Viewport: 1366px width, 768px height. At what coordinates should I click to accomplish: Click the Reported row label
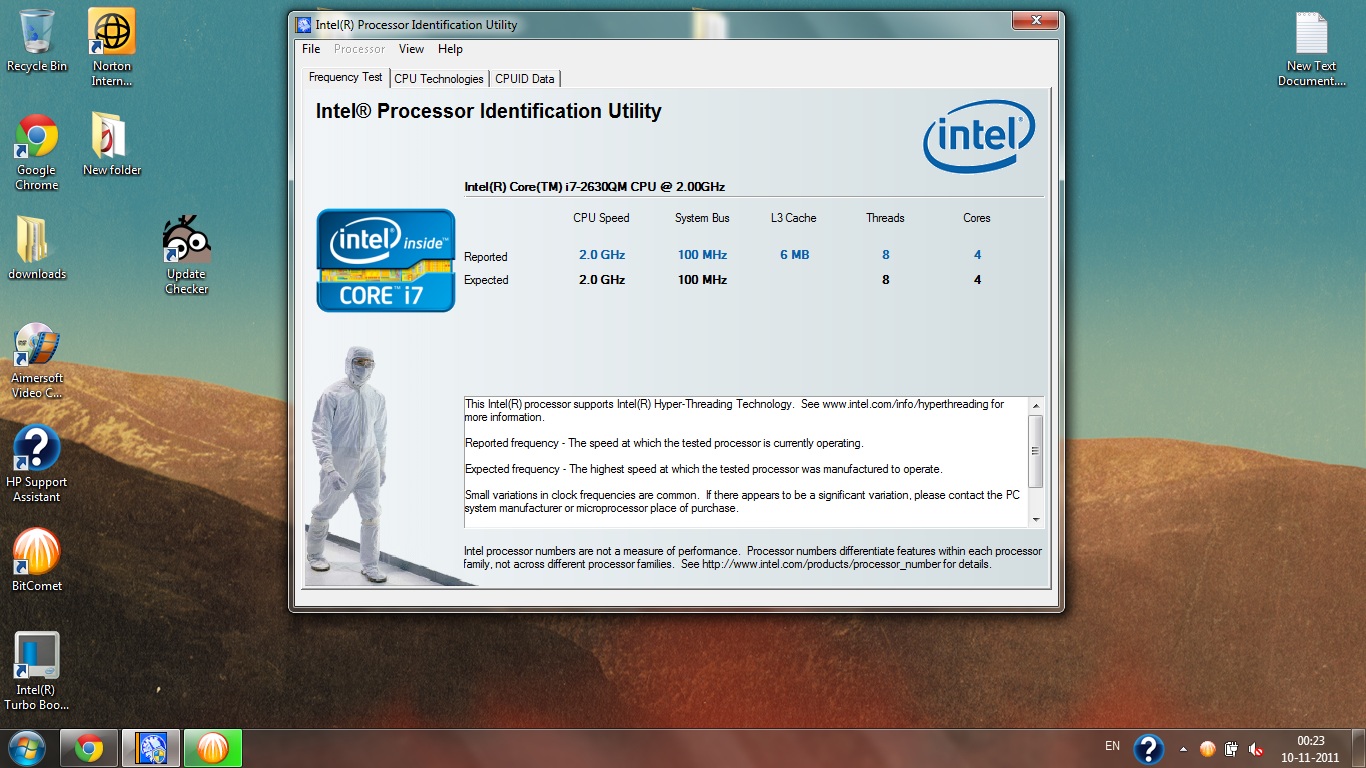486,257
